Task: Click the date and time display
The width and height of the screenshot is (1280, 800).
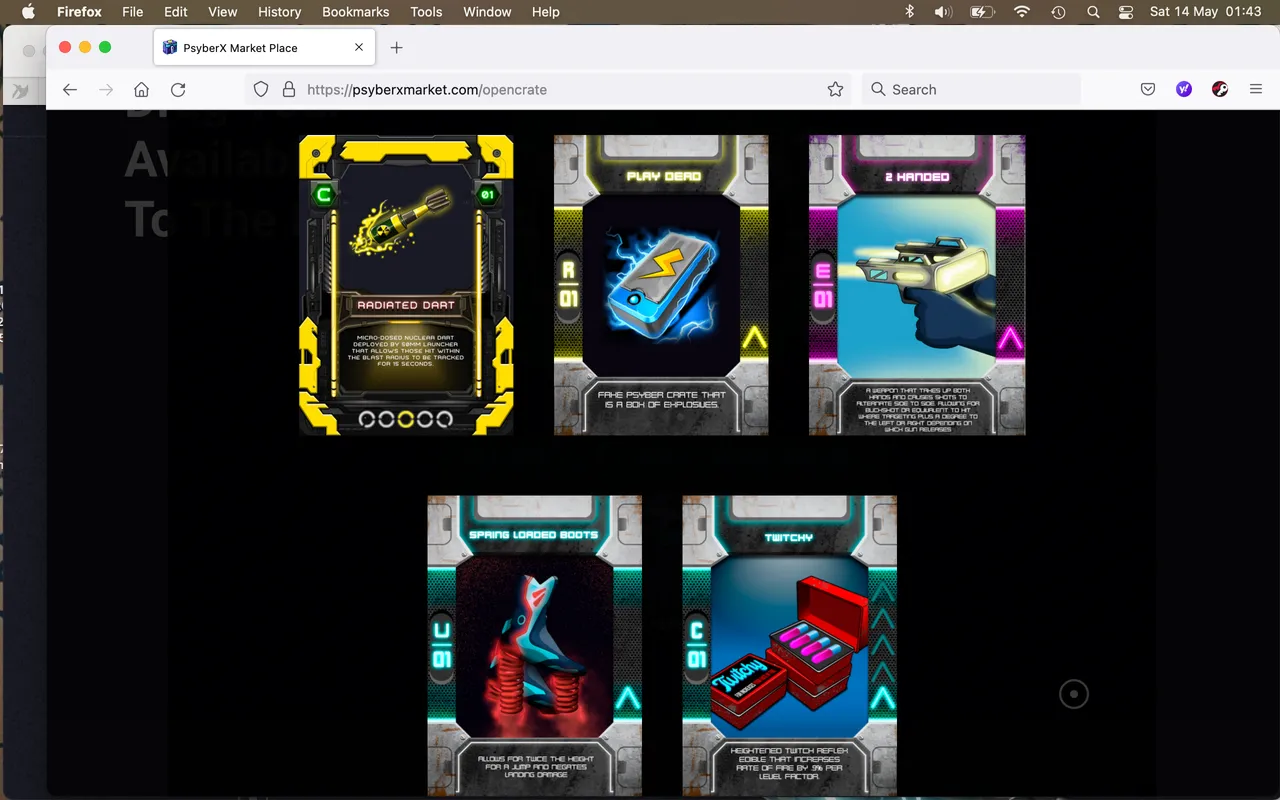Action: pos(1205,12)
